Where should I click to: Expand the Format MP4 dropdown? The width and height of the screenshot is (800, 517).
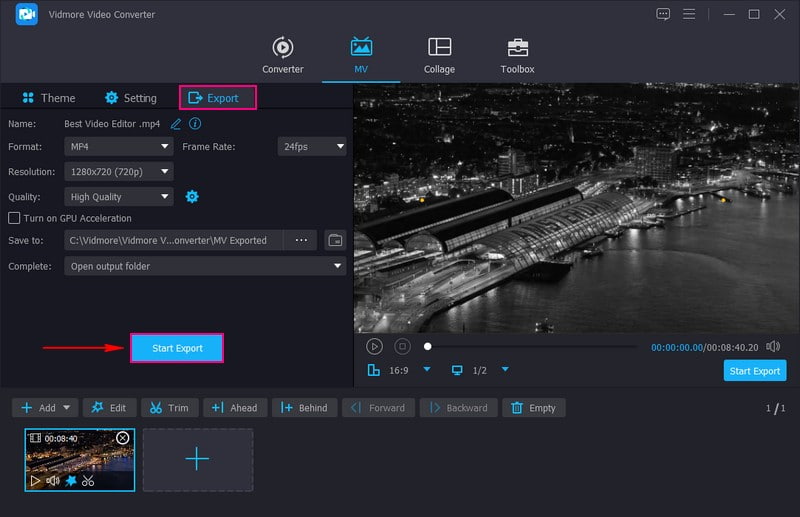coord(119,146)
